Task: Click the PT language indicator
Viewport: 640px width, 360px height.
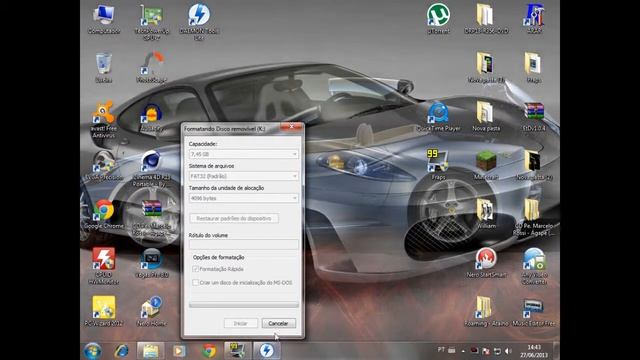Action: [x=441, y=350]
